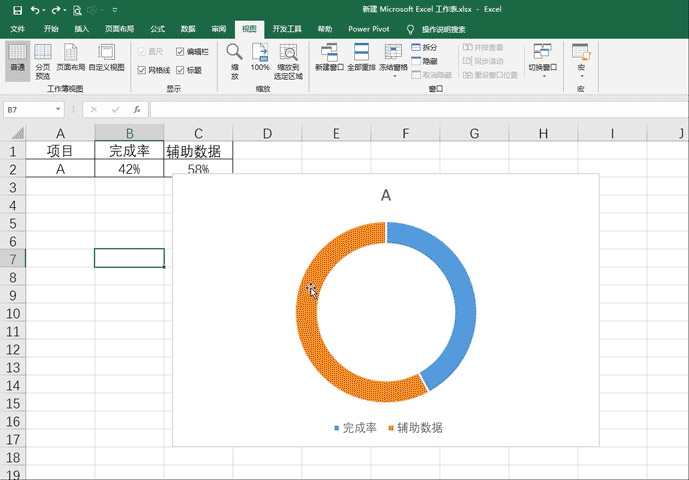The image size is (689, 480).
Task: Open the 缩放 zoom magnifier dialog
Action: pyautogui.click(x=235, y=61)
